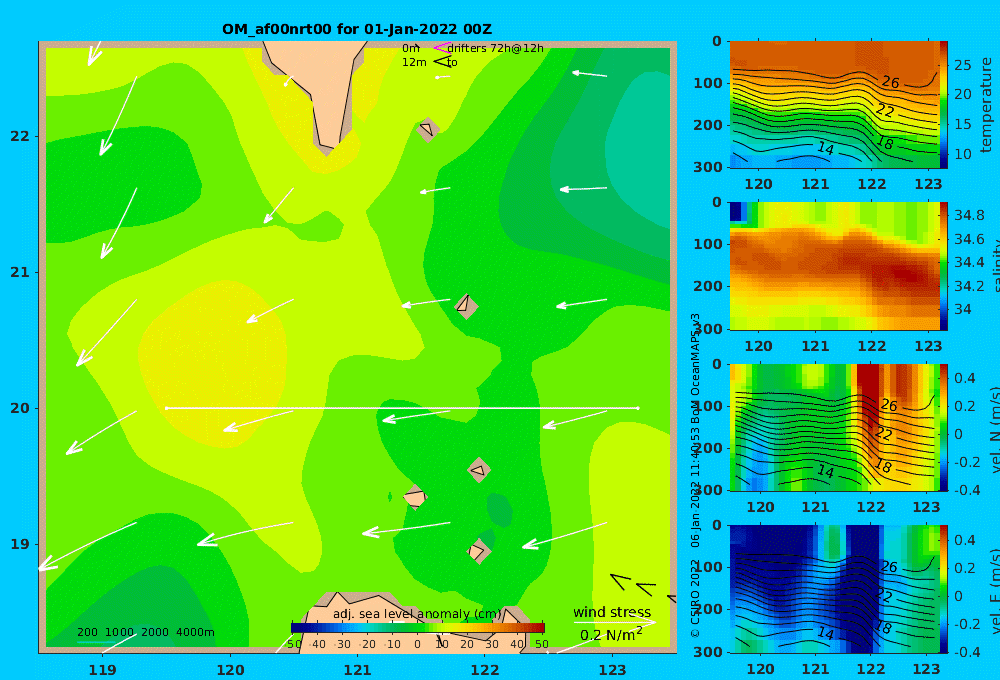Open the northward velocity section panel
1000x680 pixels.
point(834,427)
